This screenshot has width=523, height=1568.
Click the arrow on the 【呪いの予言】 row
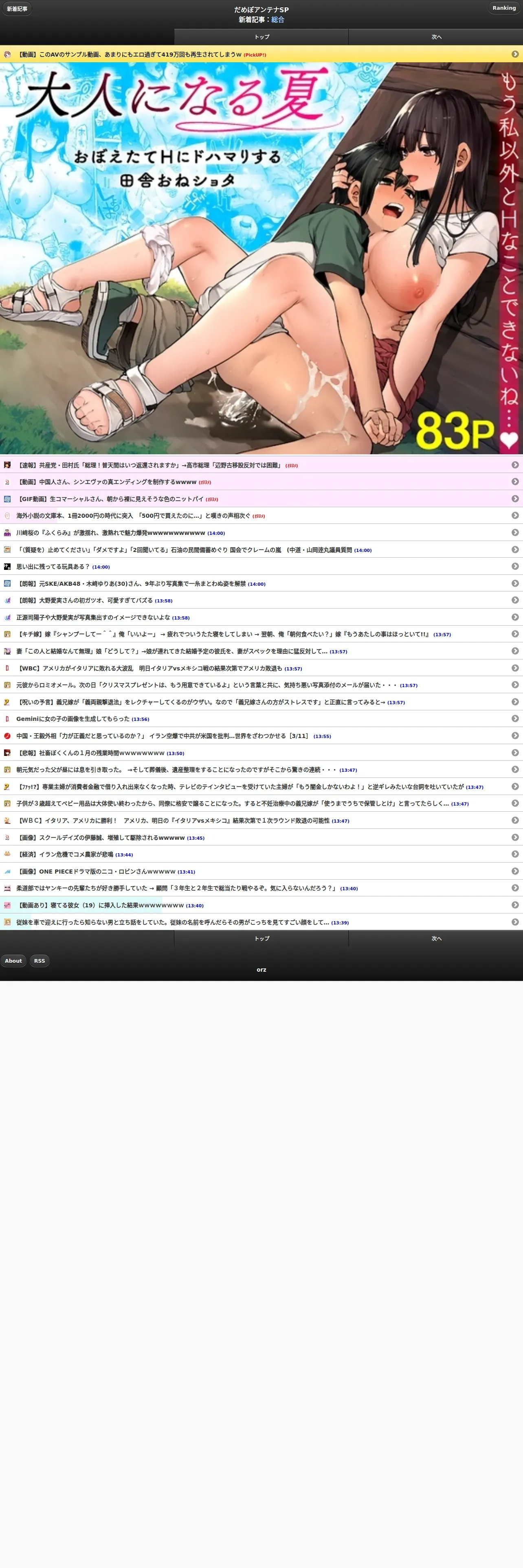515,702
